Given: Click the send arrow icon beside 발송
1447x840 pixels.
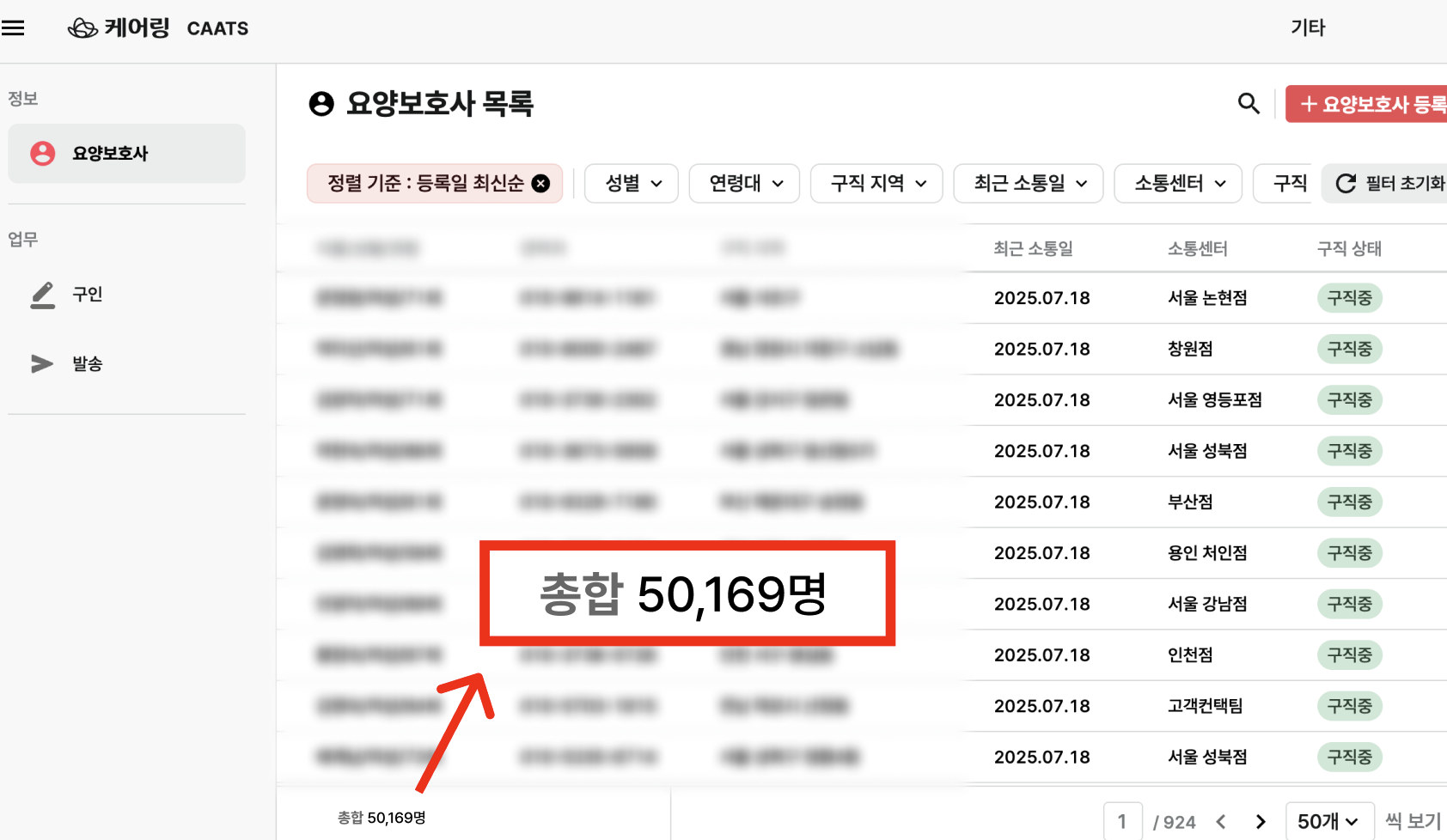Looking at the screenshot, I should pyautogui.click(x=42, y=363).
